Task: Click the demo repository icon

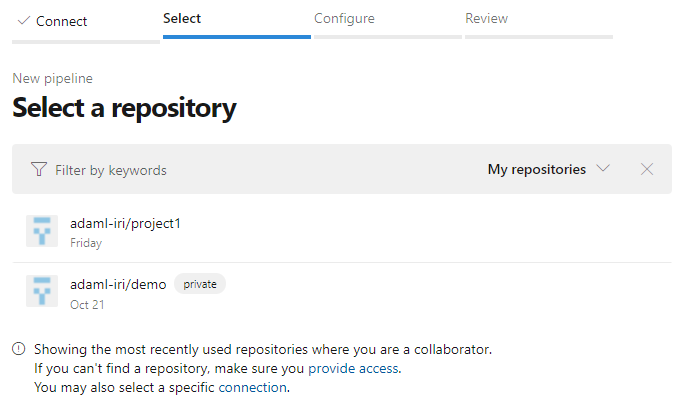Action: coord(42,291)
